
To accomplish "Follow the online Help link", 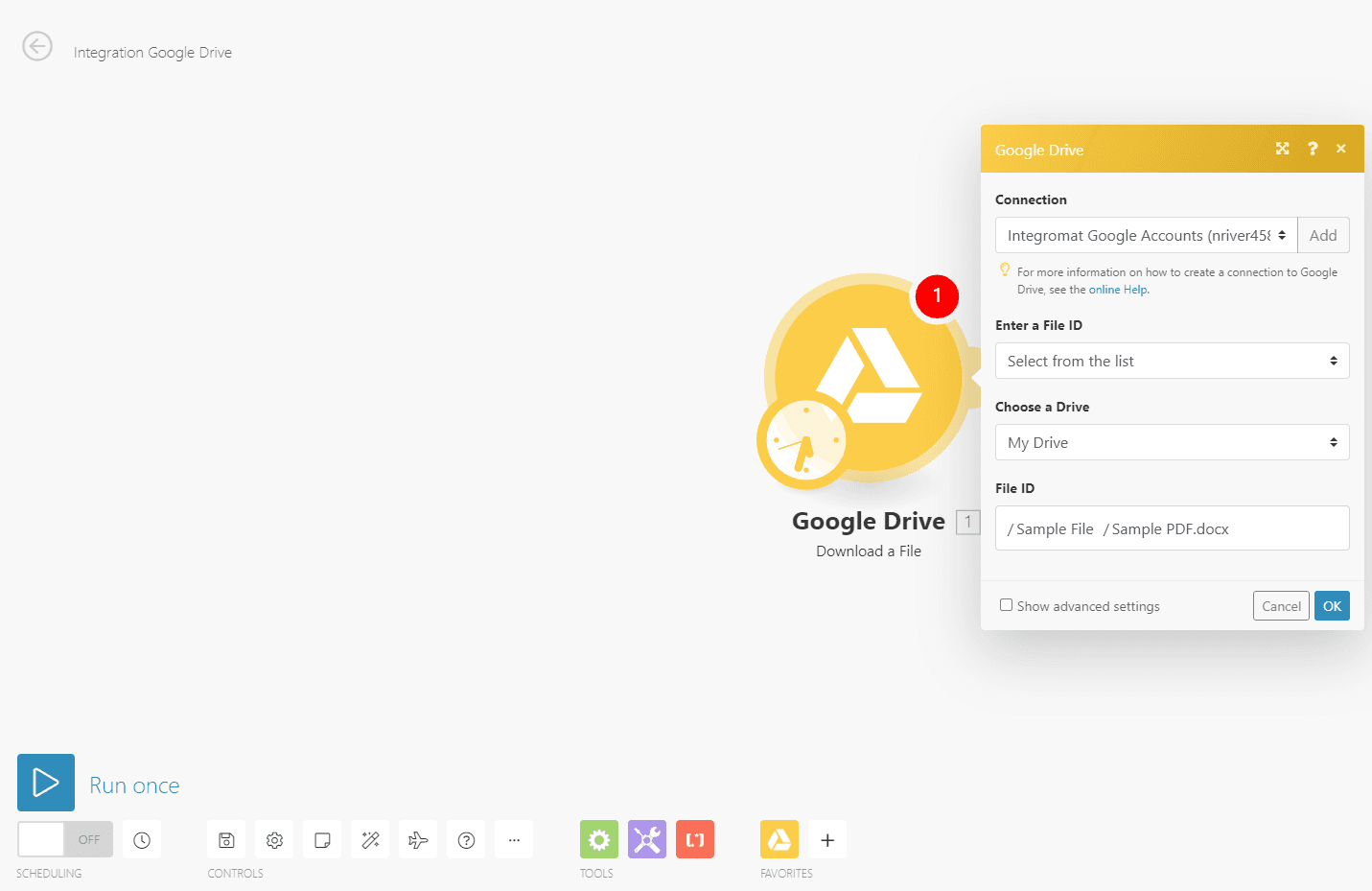I will (x=1118, y=290).
